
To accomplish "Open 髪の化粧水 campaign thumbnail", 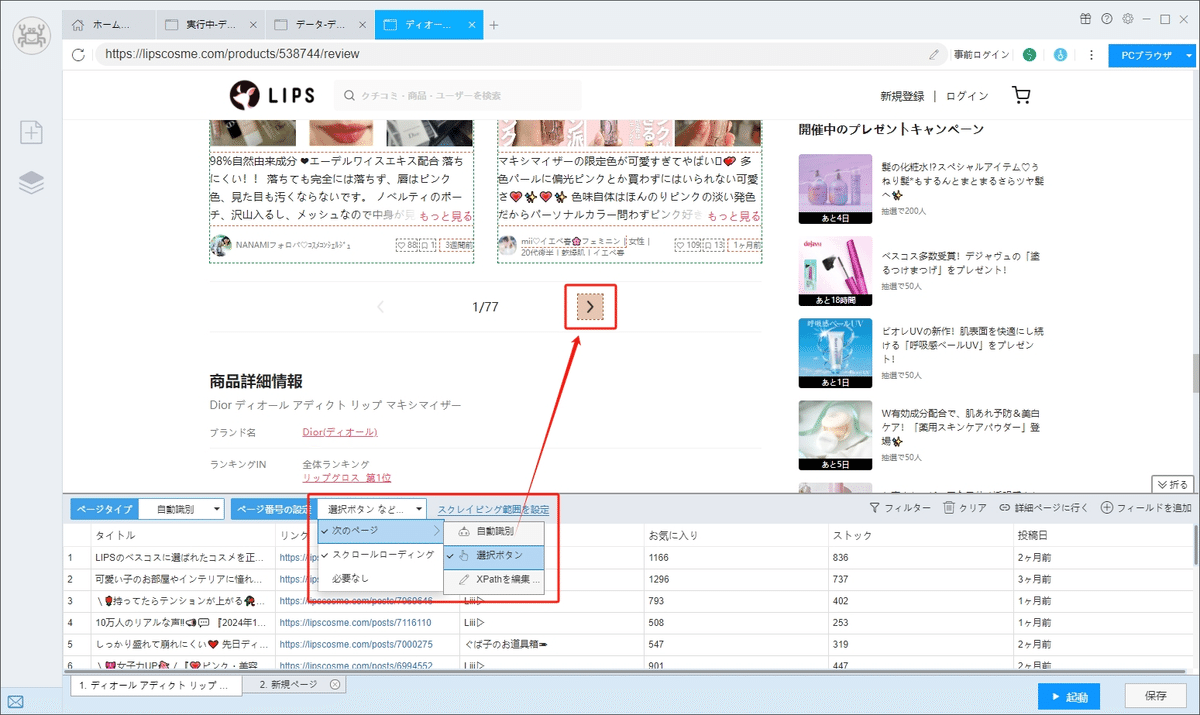I will point(834,189).
